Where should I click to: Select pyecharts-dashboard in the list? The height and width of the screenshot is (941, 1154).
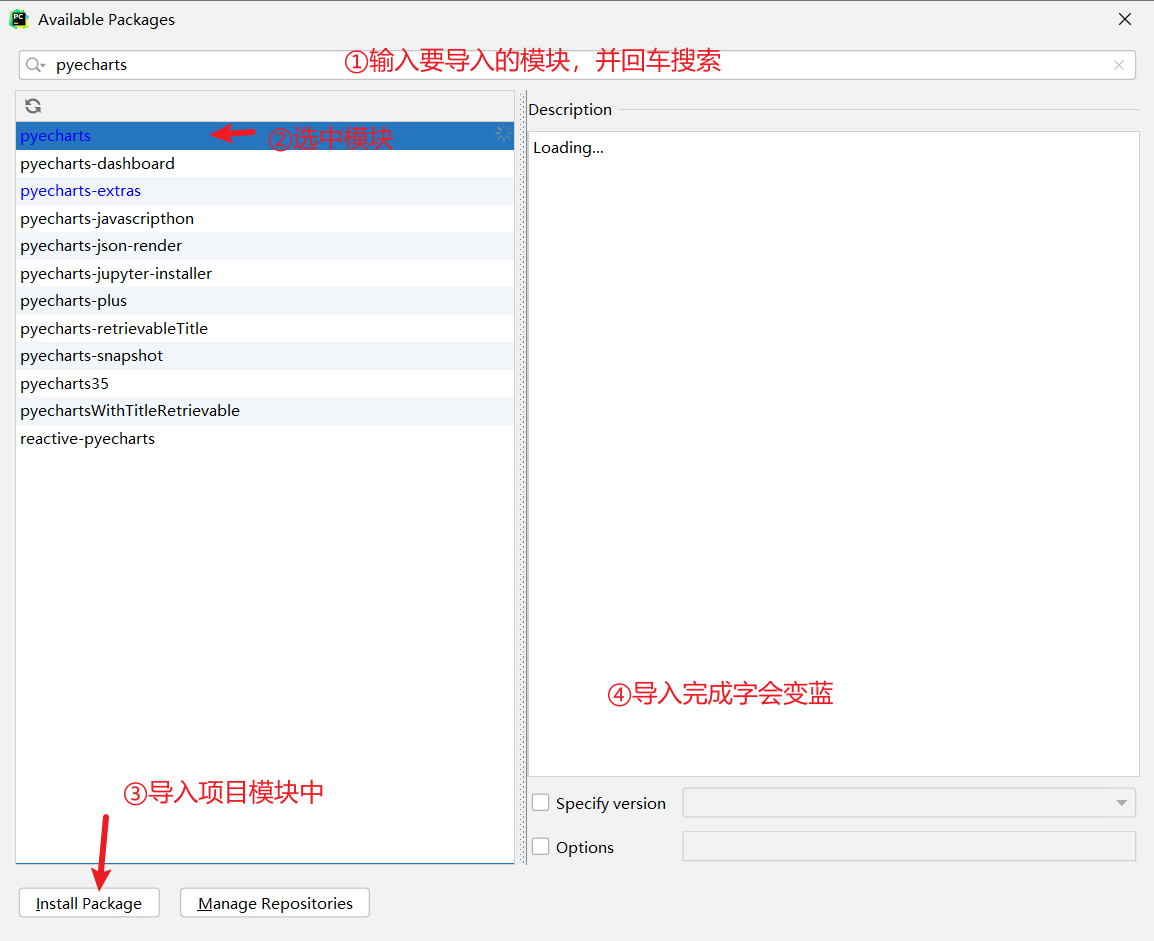(x=265, y=163)
